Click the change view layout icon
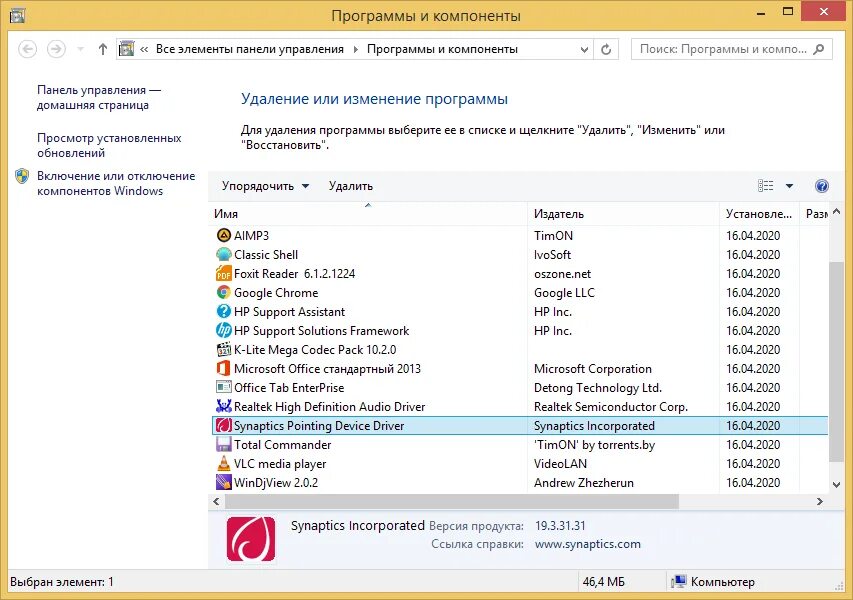Screen dimensions: 853x600 765,186
